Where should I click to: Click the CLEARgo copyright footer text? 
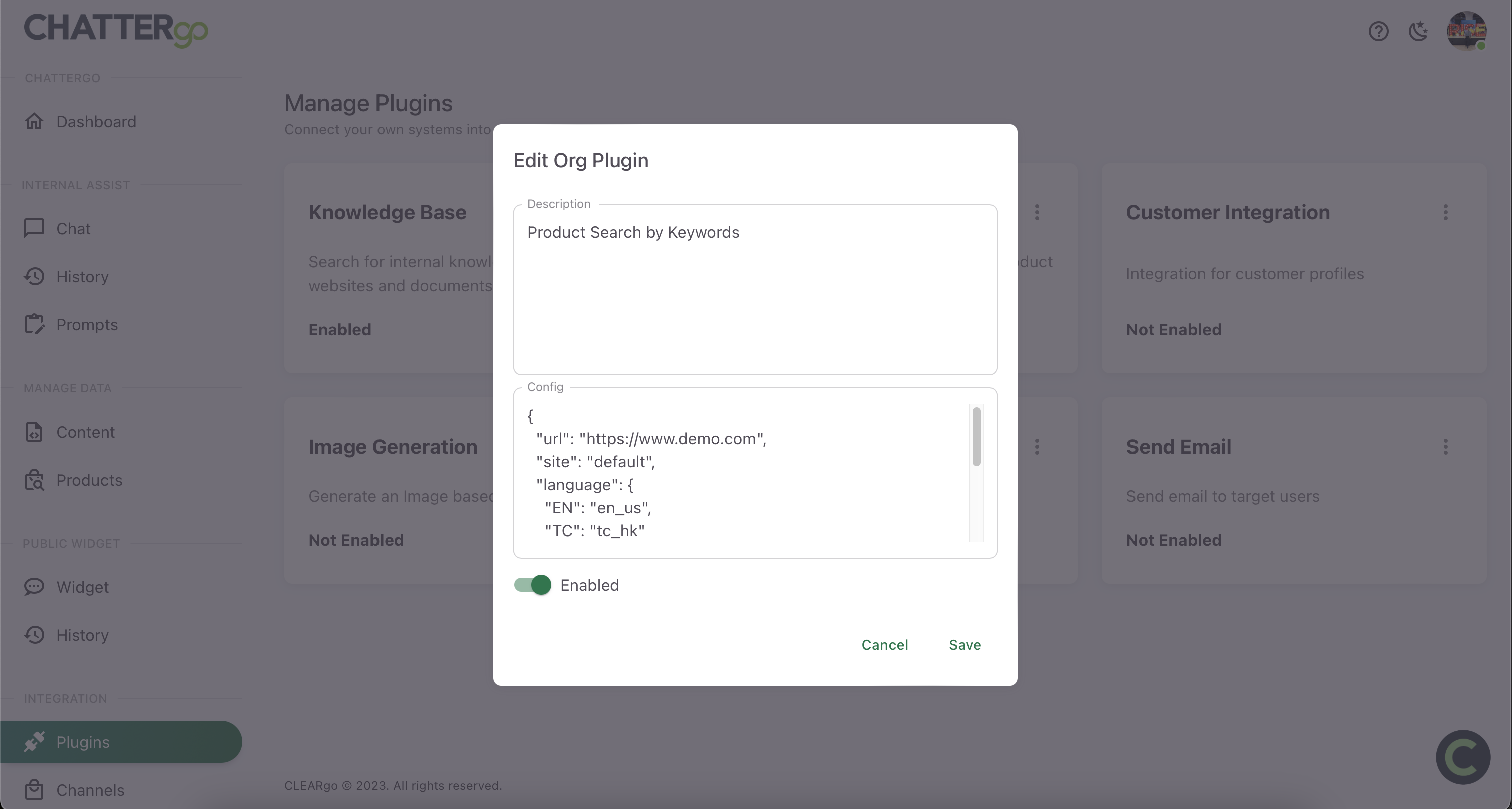pyautogui.click(x=393, y=785)
